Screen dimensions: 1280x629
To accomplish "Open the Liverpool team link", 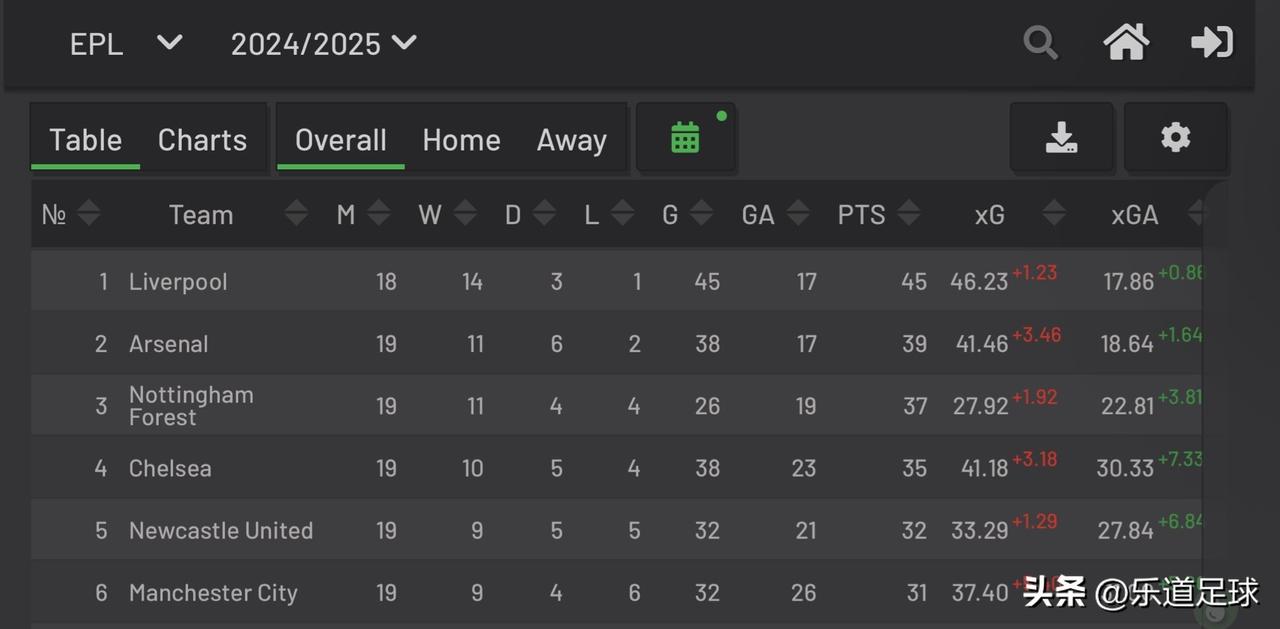I will click(x=178, y=282).
